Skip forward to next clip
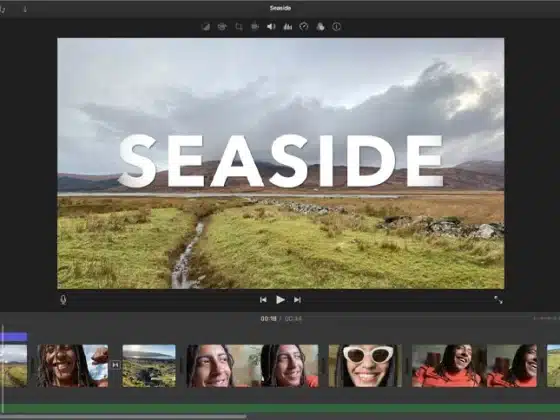The height and width of the screenshot is (420, 560). (x=297, y=300)
